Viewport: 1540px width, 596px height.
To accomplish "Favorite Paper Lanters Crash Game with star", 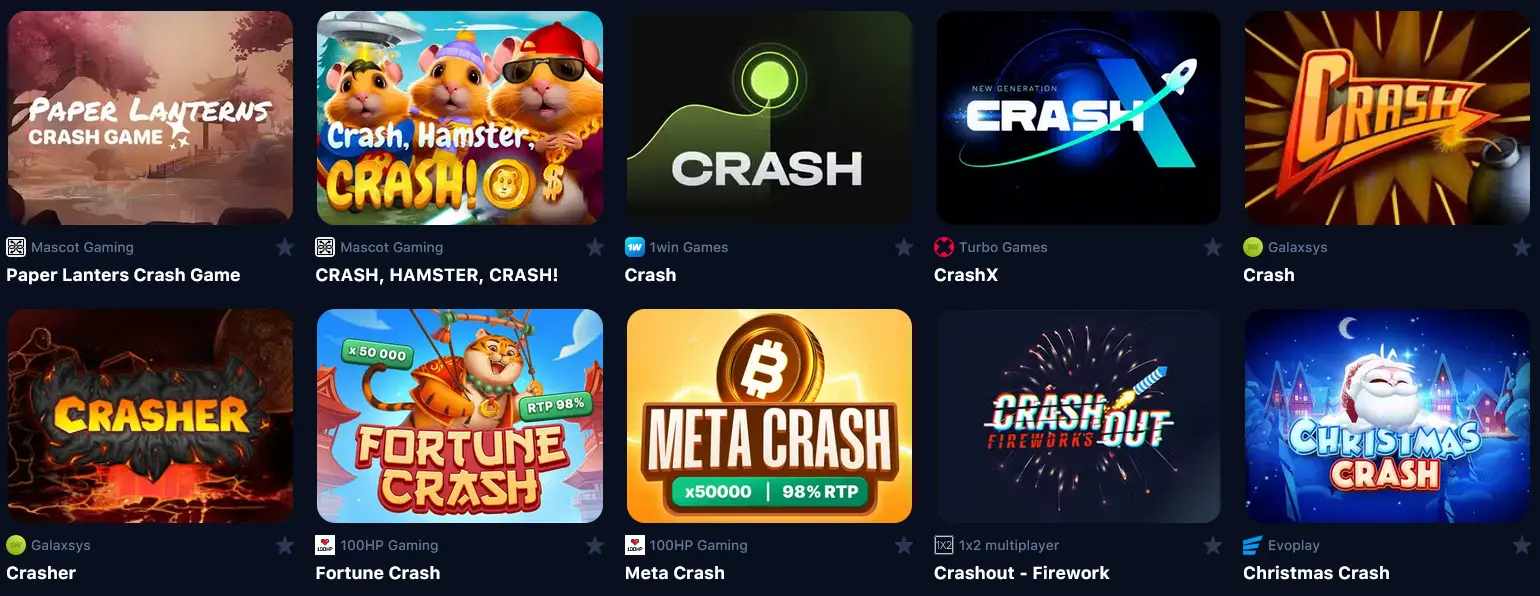I will [285, 247].
